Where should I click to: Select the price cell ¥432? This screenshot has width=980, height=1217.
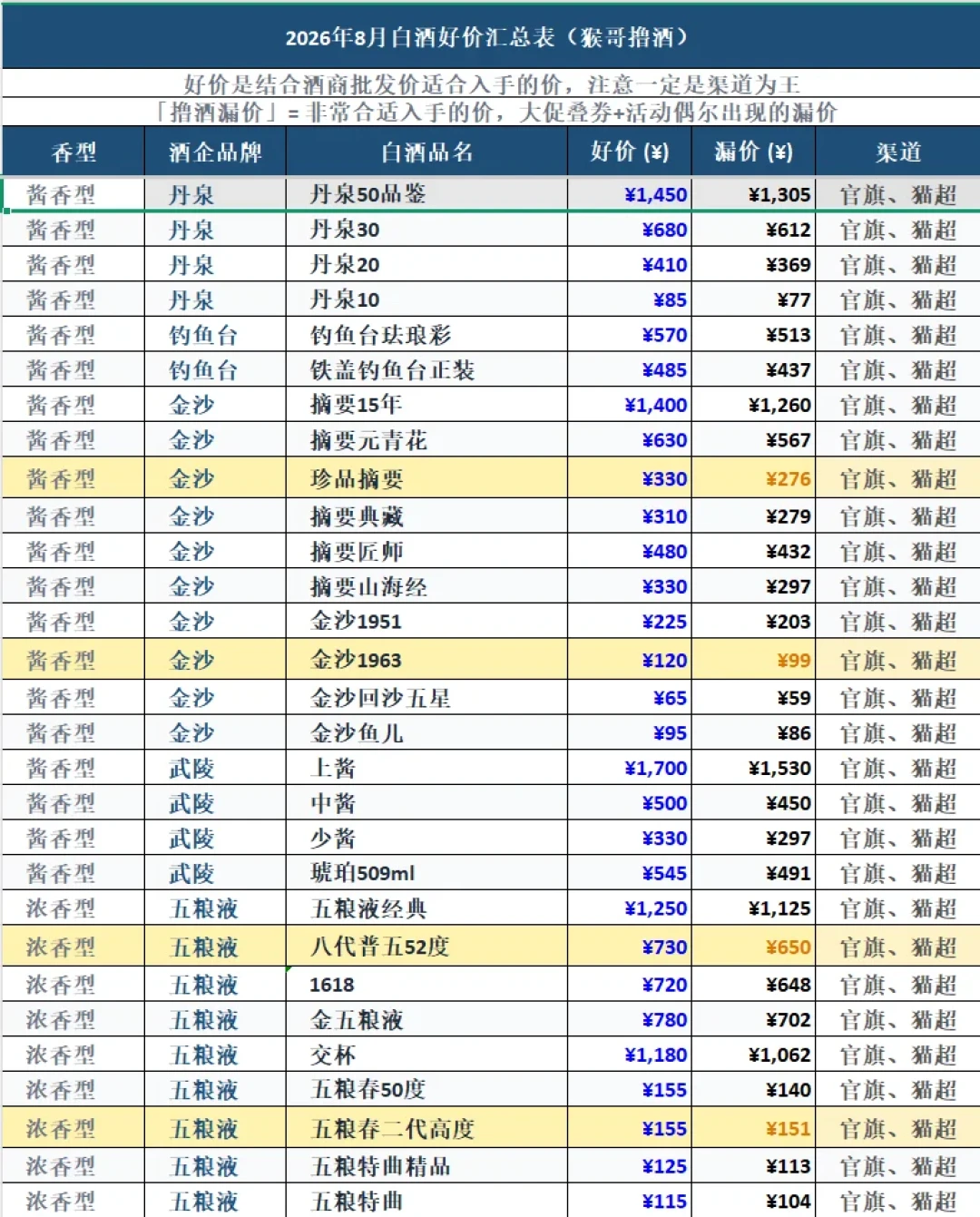[x=753, y=552]
